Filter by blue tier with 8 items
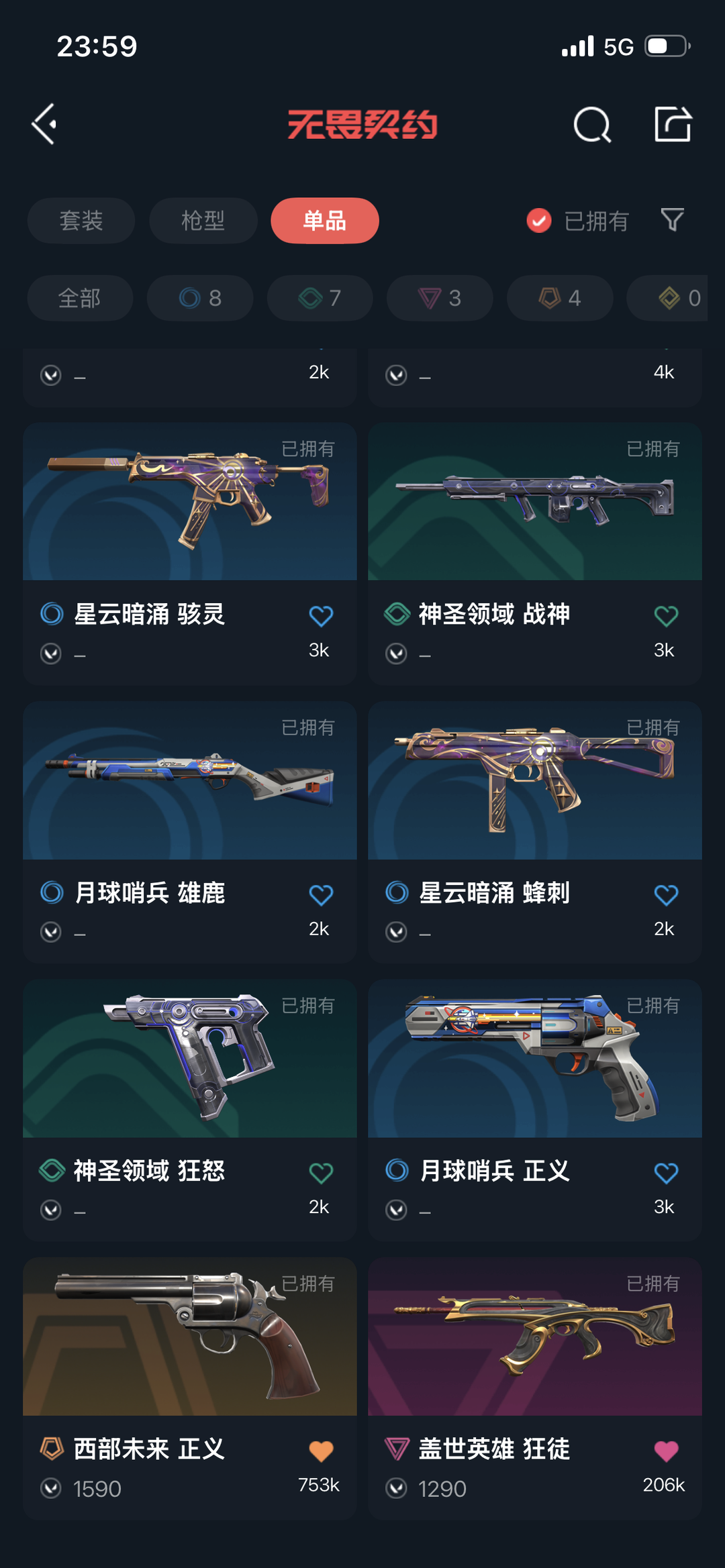 200,298
